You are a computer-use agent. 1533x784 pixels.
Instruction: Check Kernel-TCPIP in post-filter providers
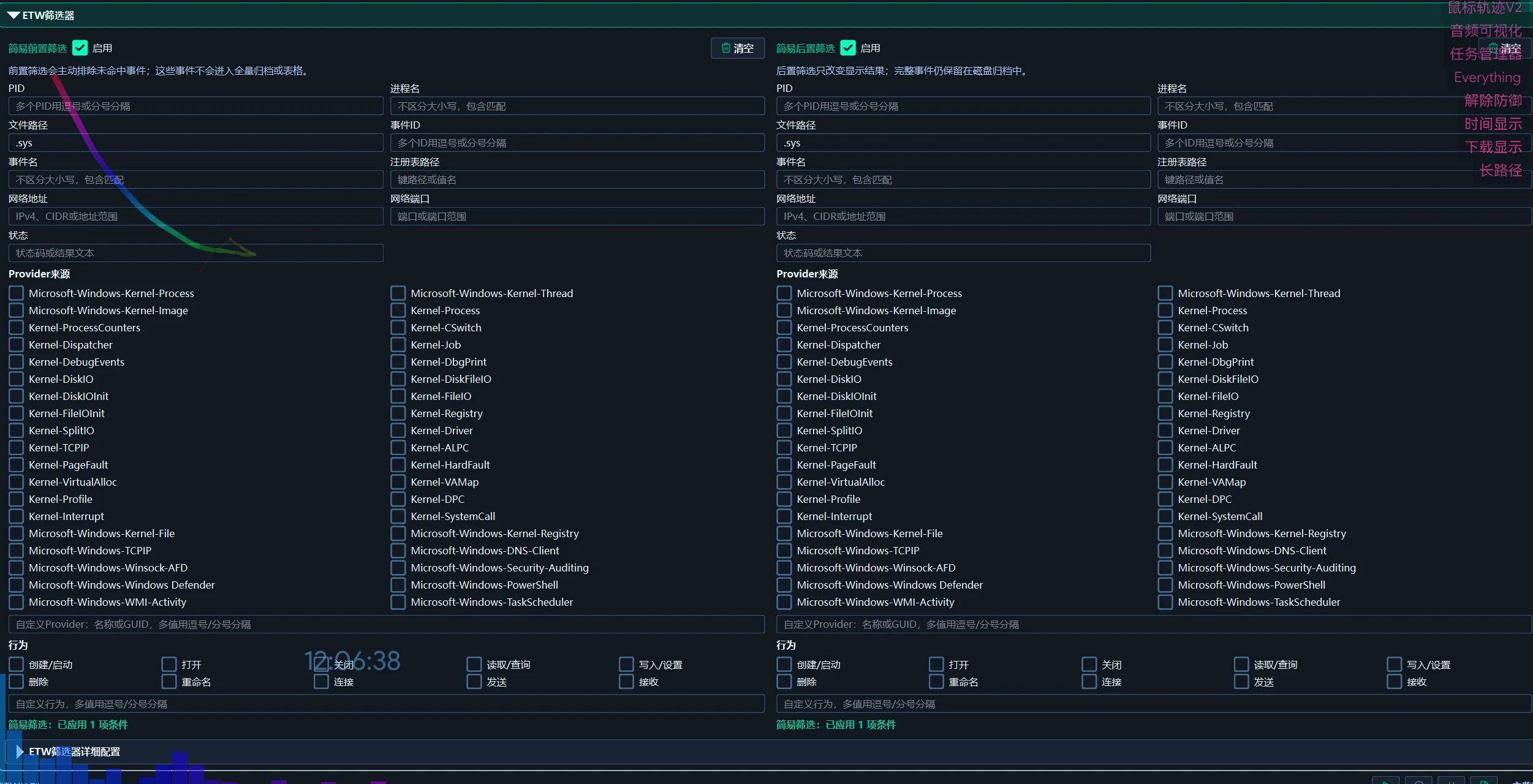click(784, 448)
